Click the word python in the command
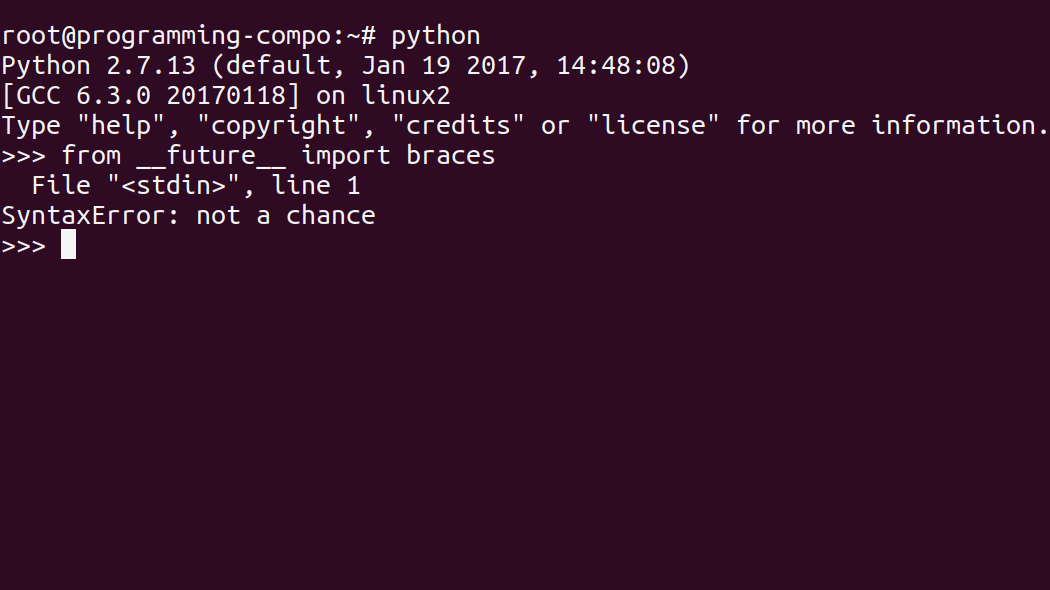The height and width of the screenshot is (590, 1050). 435,36
